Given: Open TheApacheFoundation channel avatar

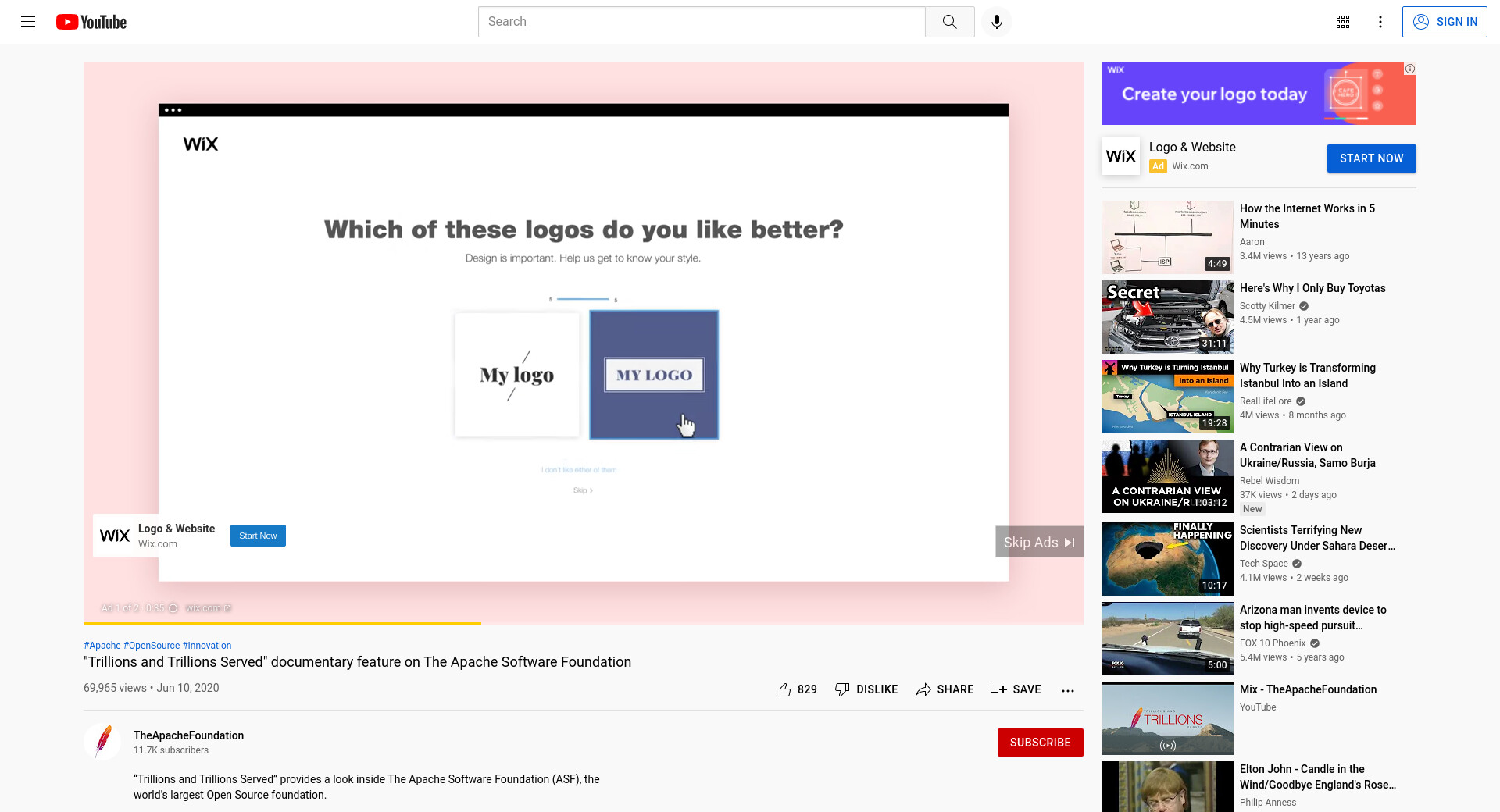Looking at the screenshot, I should [x=102, y=742].
